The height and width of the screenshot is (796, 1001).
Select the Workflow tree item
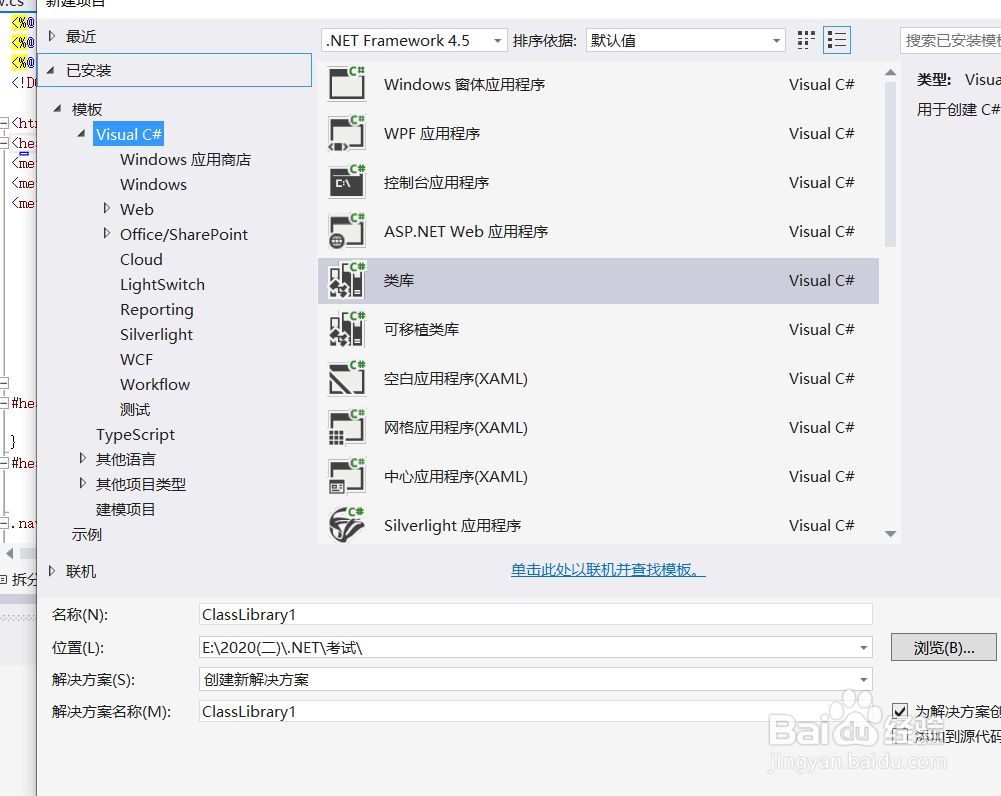(154, 384)
